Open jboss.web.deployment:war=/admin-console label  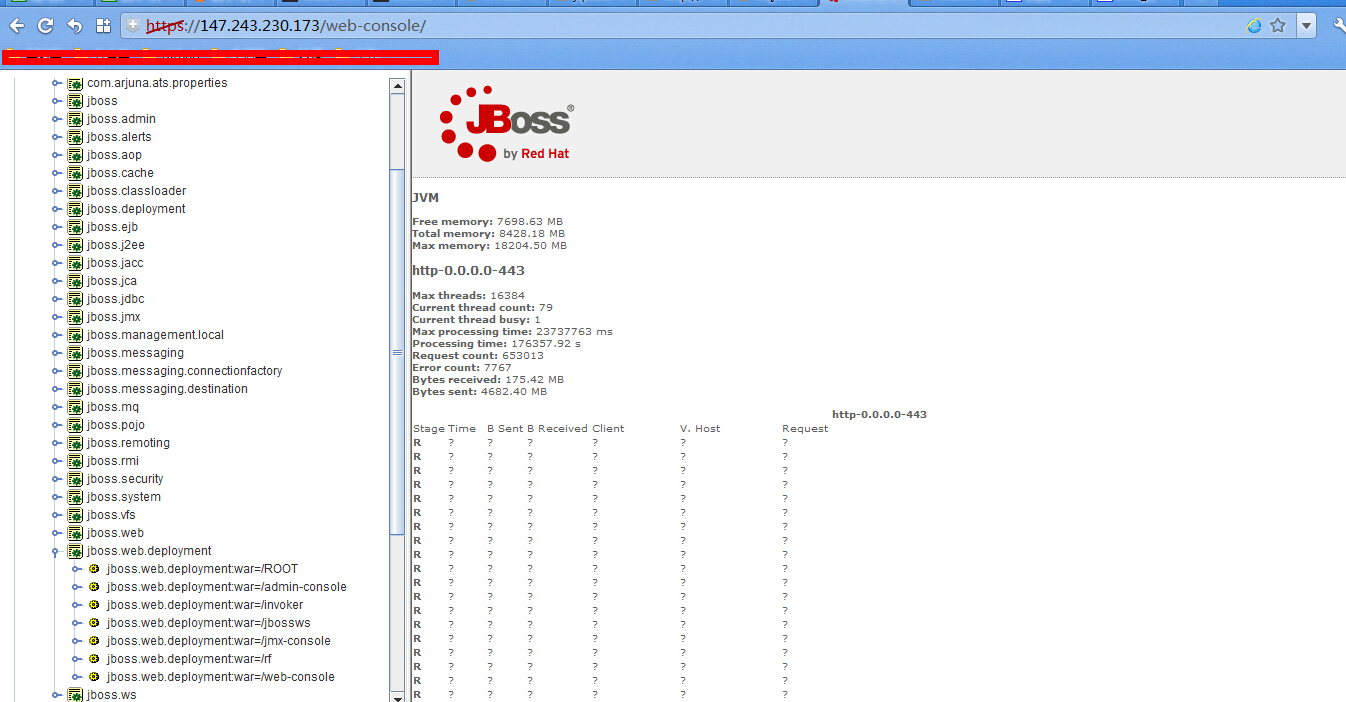click(x=227, y=587)
